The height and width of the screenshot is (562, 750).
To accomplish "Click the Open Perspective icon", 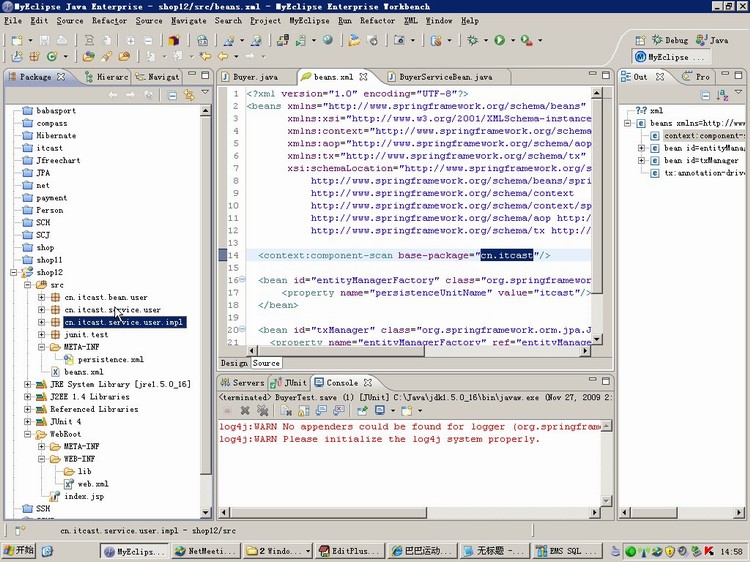I will [640, 41].
